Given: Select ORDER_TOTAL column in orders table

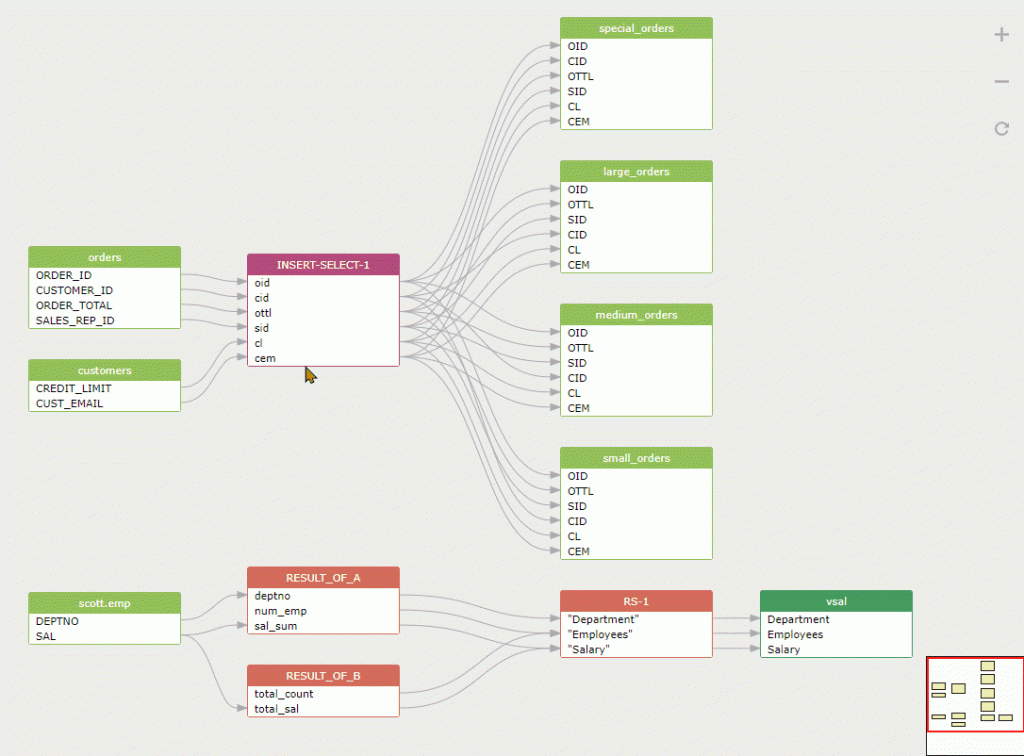Looking at the screenshot, I should click(74, 305).
